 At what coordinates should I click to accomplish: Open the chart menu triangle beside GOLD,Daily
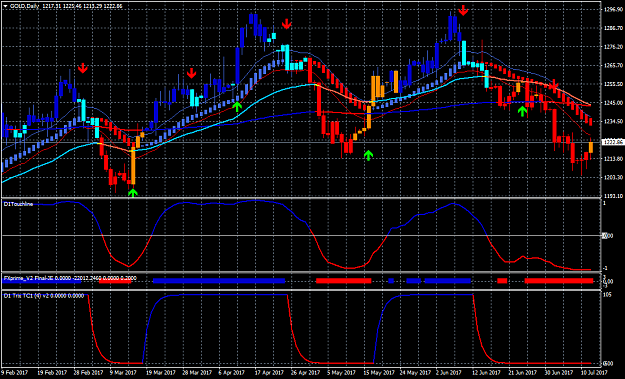[5, 6]
